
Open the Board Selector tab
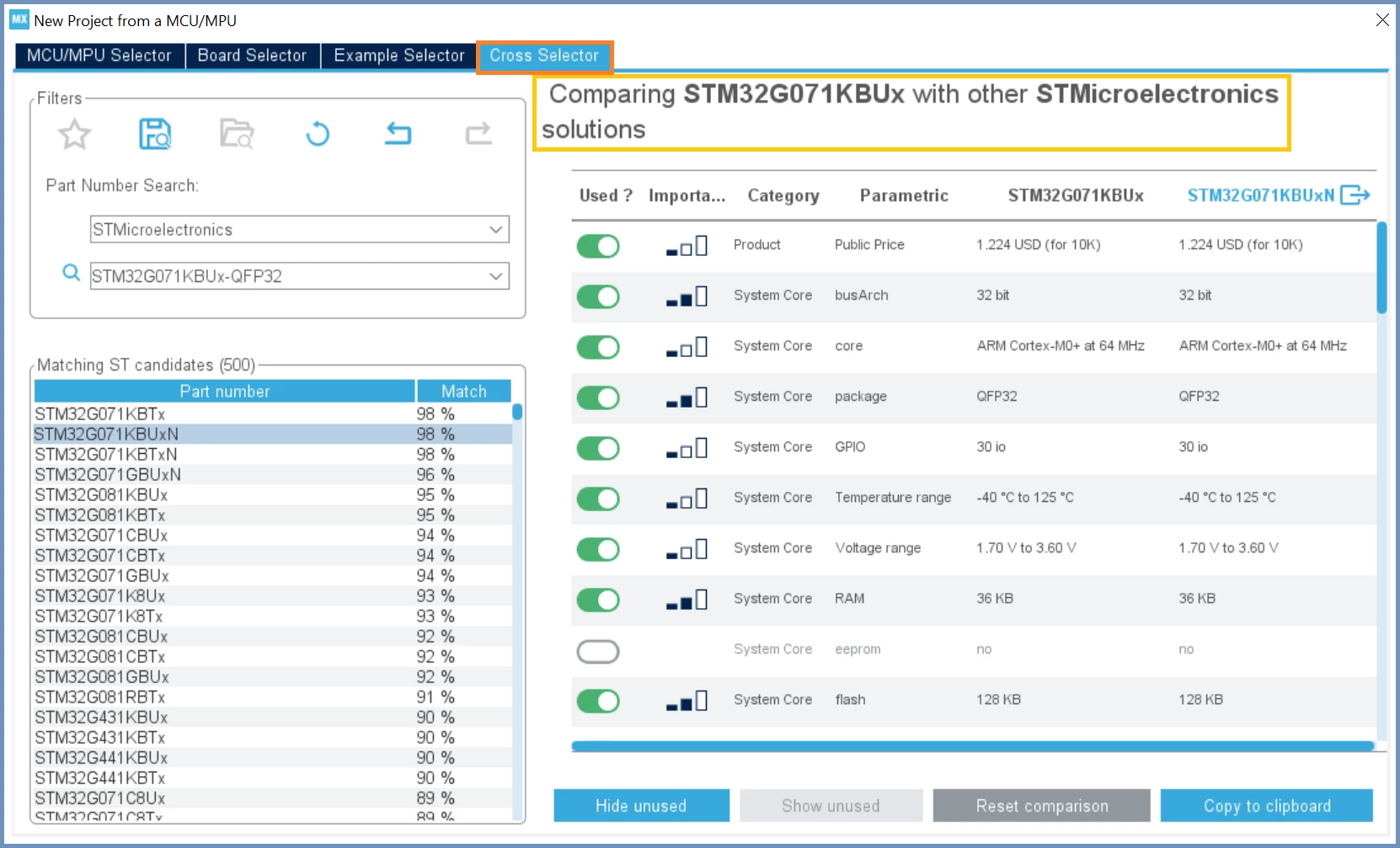[x=252, y=56]
